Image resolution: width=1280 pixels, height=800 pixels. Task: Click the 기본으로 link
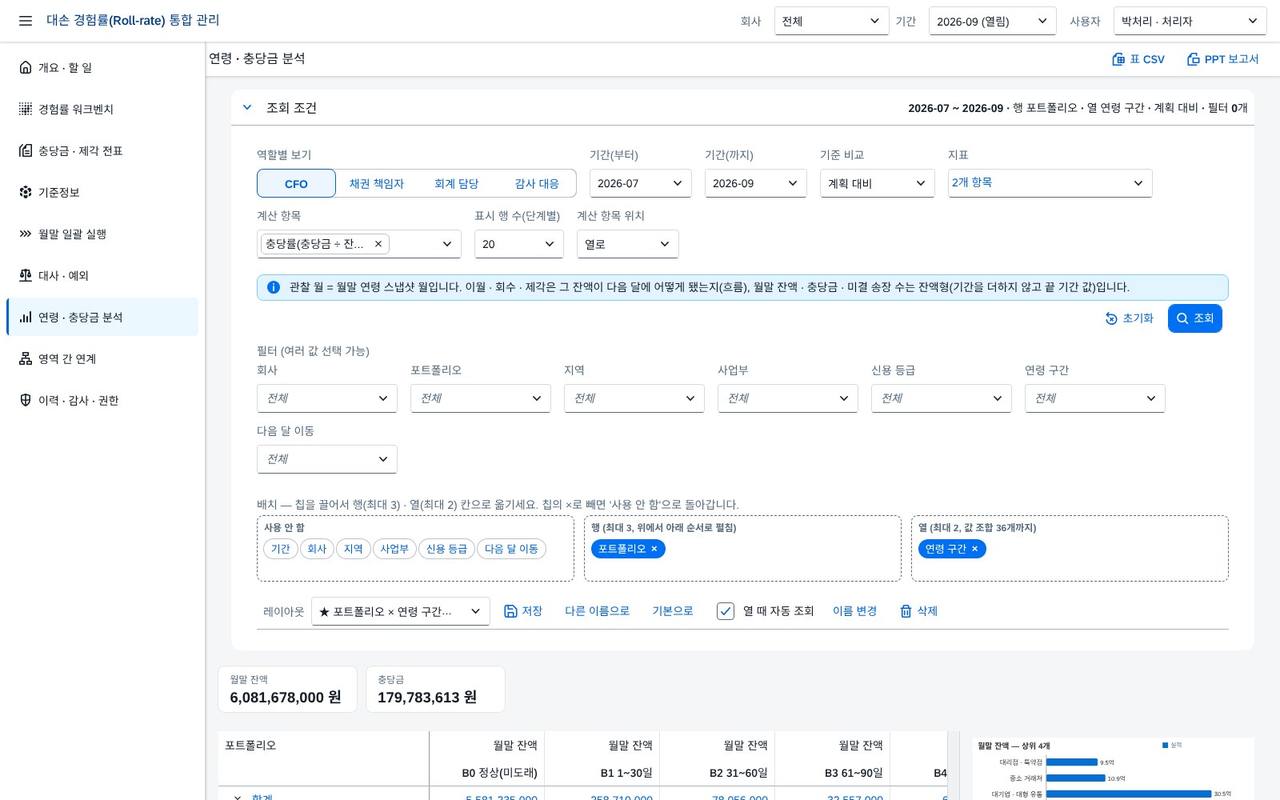[673, 611]
